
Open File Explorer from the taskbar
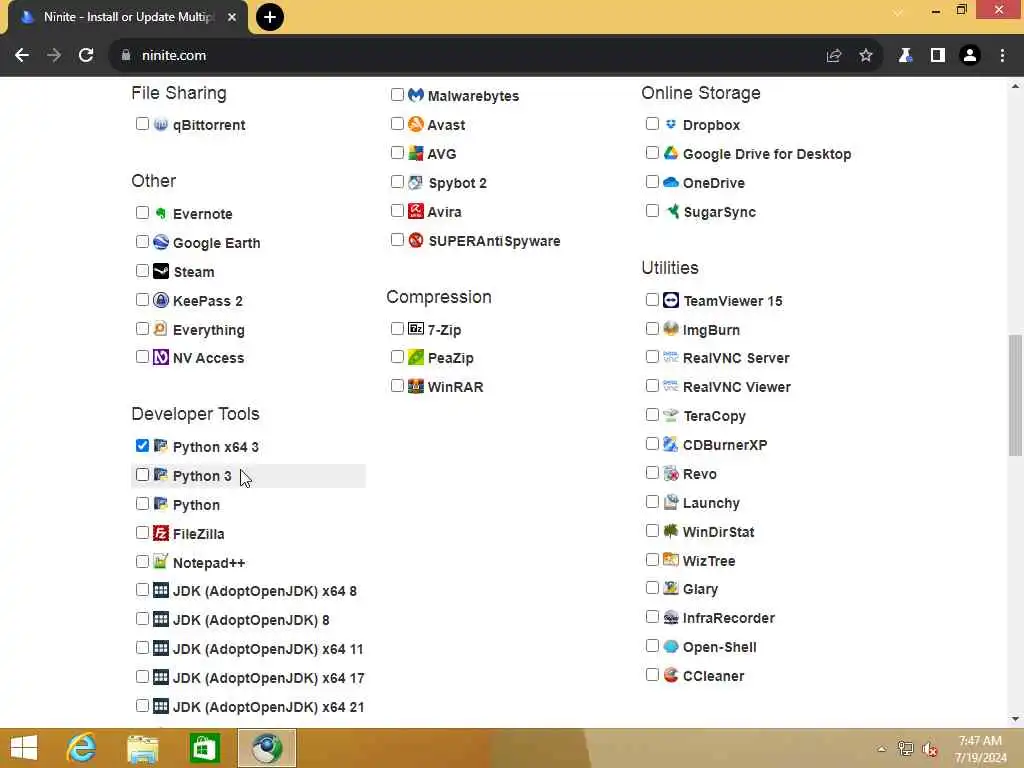point(142,748)
